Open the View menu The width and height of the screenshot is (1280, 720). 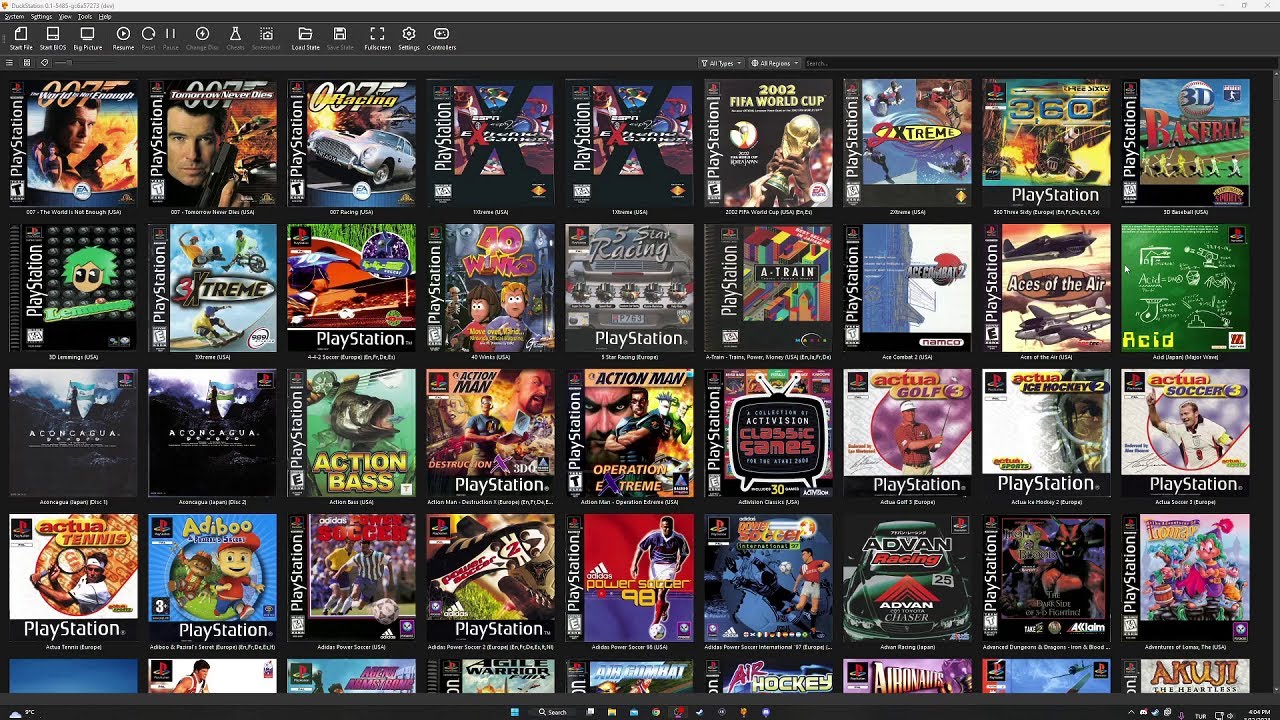[x=65, y=17]
